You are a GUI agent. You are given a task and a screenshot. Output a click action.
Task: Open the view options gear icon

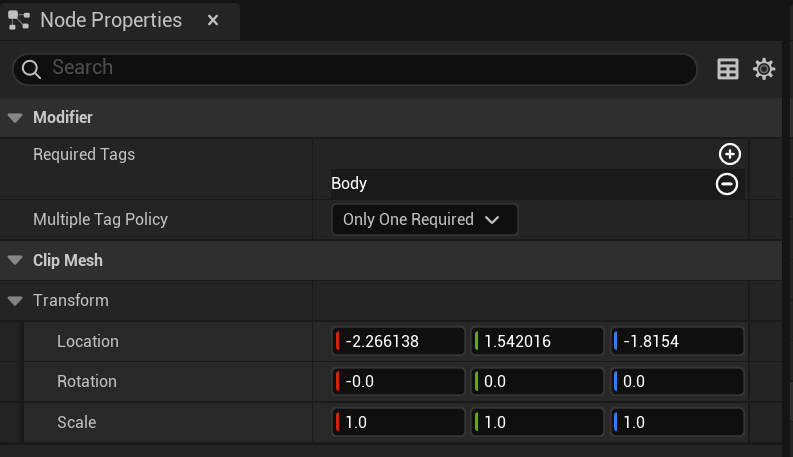pyautogui.click(x=764, y=69)
